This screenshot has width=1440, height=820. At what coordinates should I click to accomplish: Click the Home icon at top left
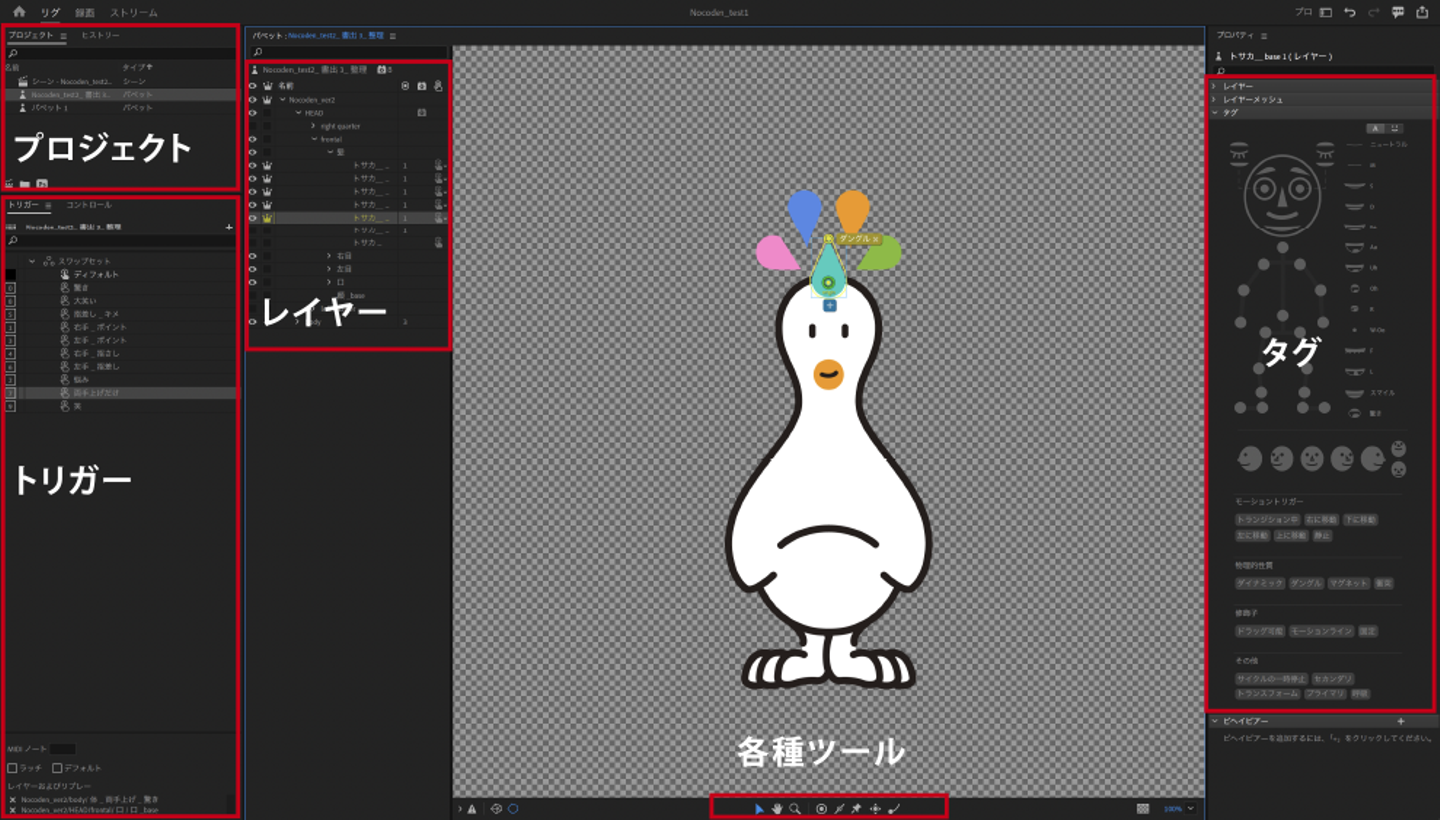tap(19, 12)
